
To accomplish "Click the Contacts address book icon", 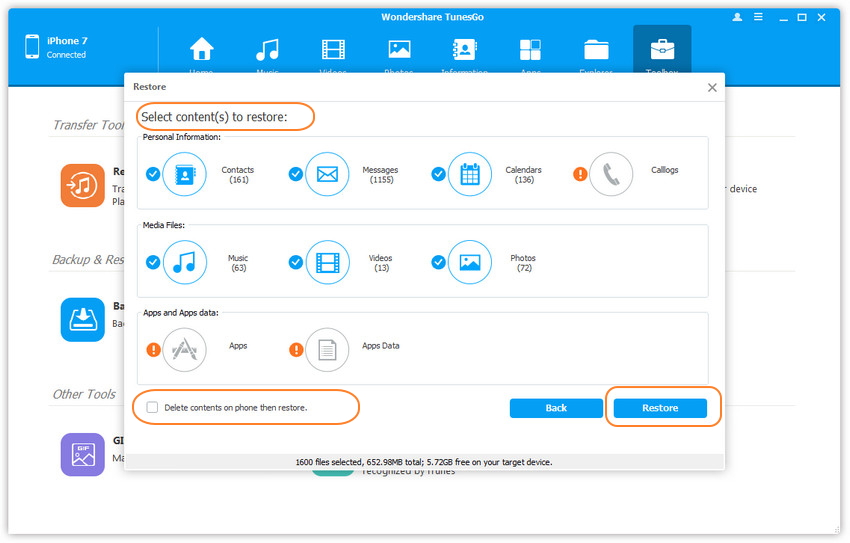I will point(184,174).
